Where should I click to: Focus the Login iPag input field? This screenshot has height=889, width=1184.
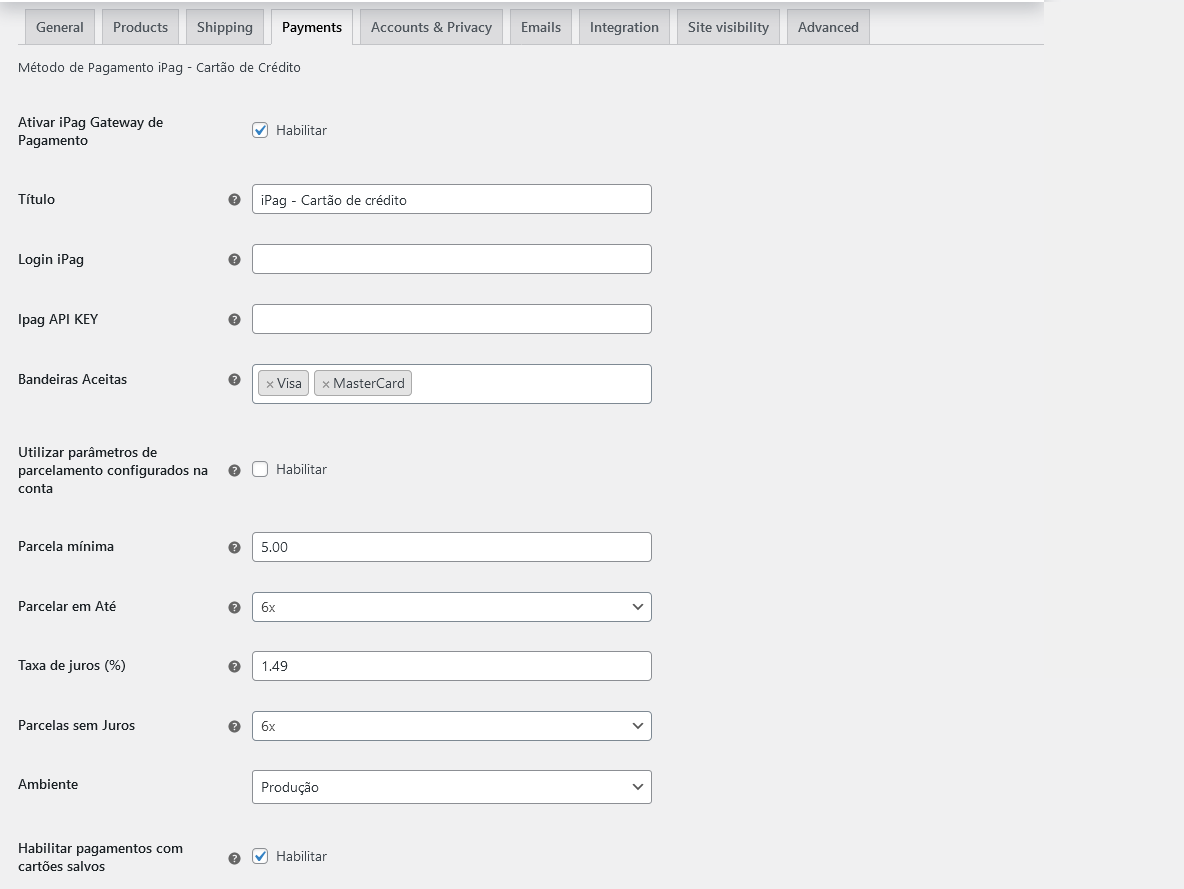[x=452, y=259]
